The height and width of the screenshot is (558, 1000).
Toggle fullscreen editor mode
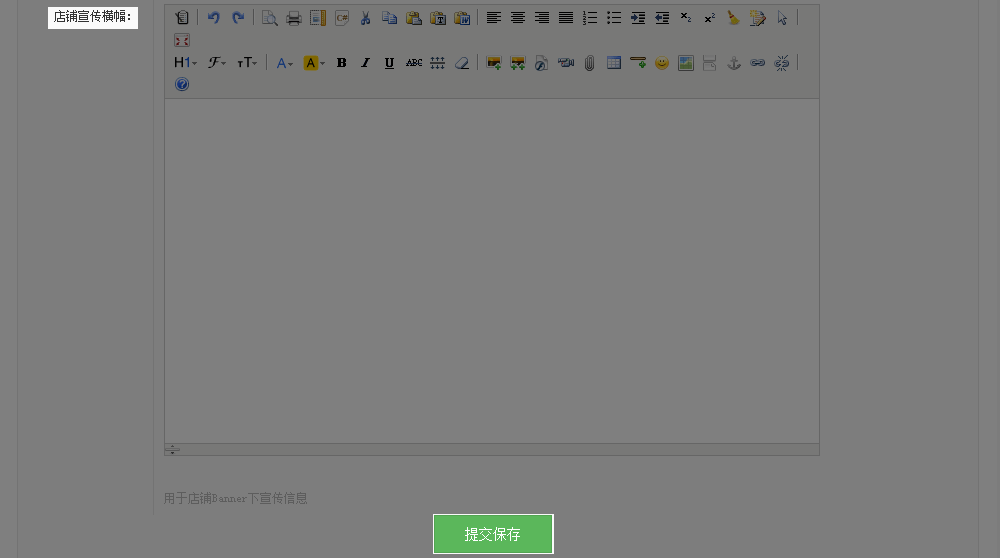[x=181, y=40]
